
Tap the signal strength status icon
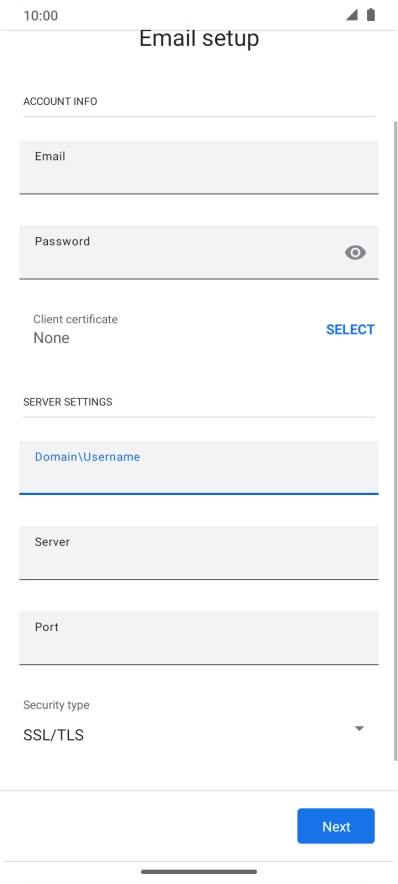[x=352, y=15]
